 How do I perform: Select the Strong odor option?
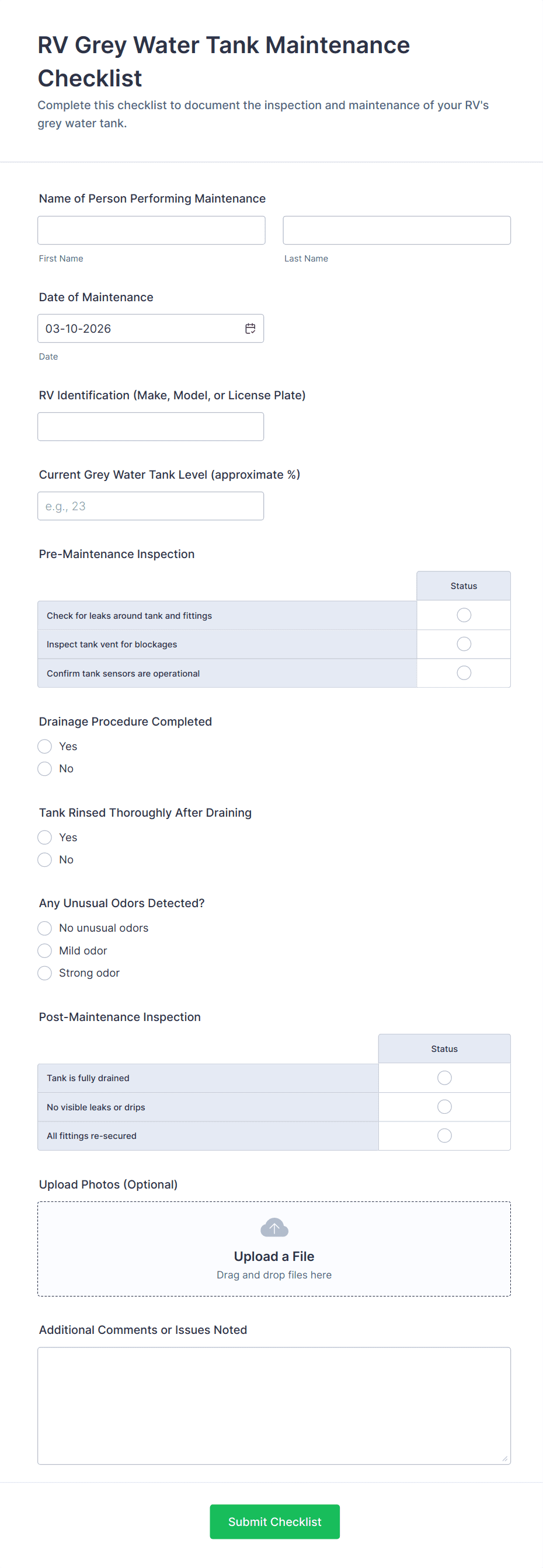44,973
